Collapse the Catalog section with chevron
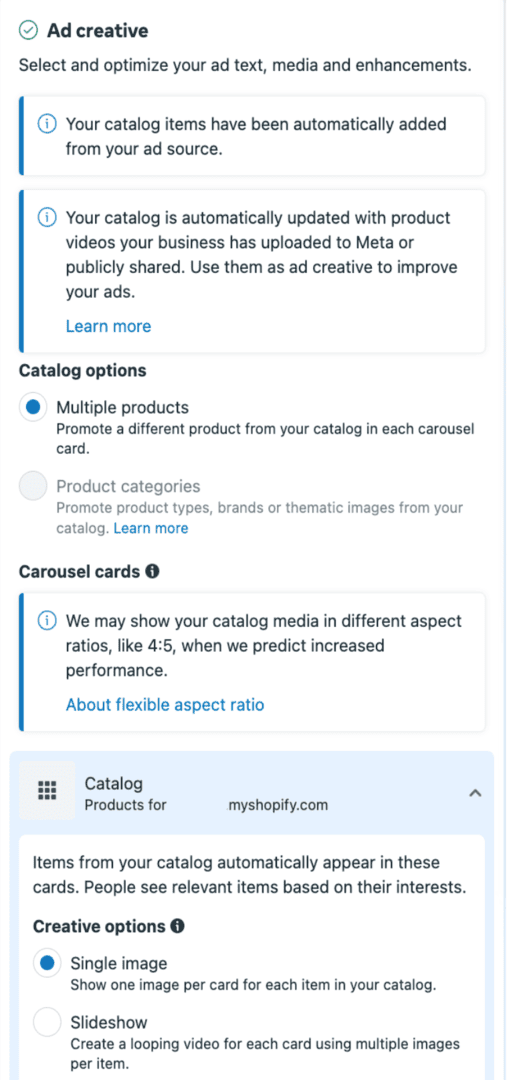This screenshot has width=511, height=1080. [x=474, y=793]
